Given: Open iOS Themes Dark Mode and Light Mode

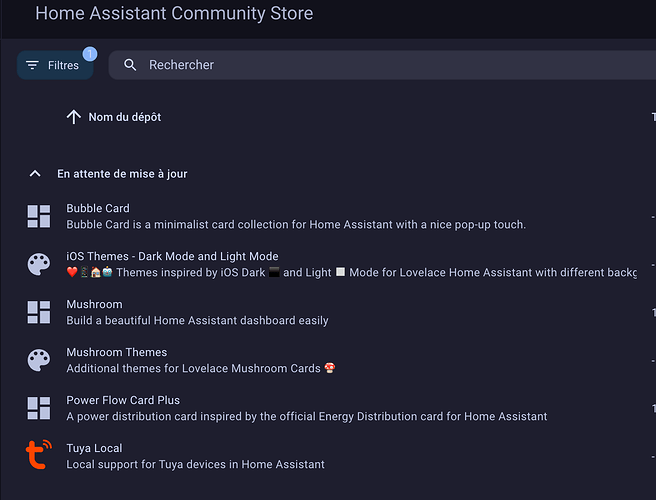Looking at the screenshot, I should coord(172,256).
